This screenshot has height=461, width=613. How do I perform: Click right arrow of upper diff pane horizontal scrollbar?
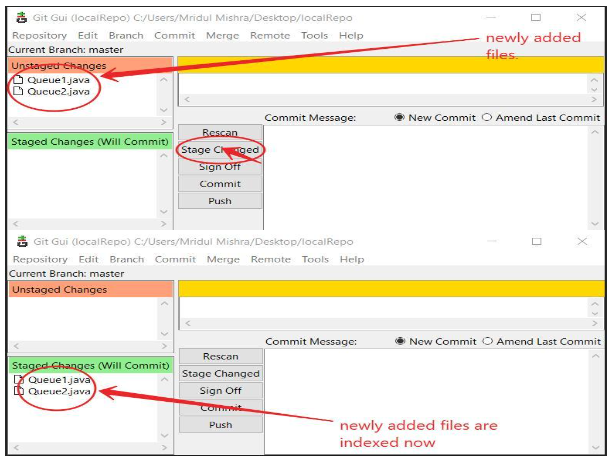coord(594,99)
